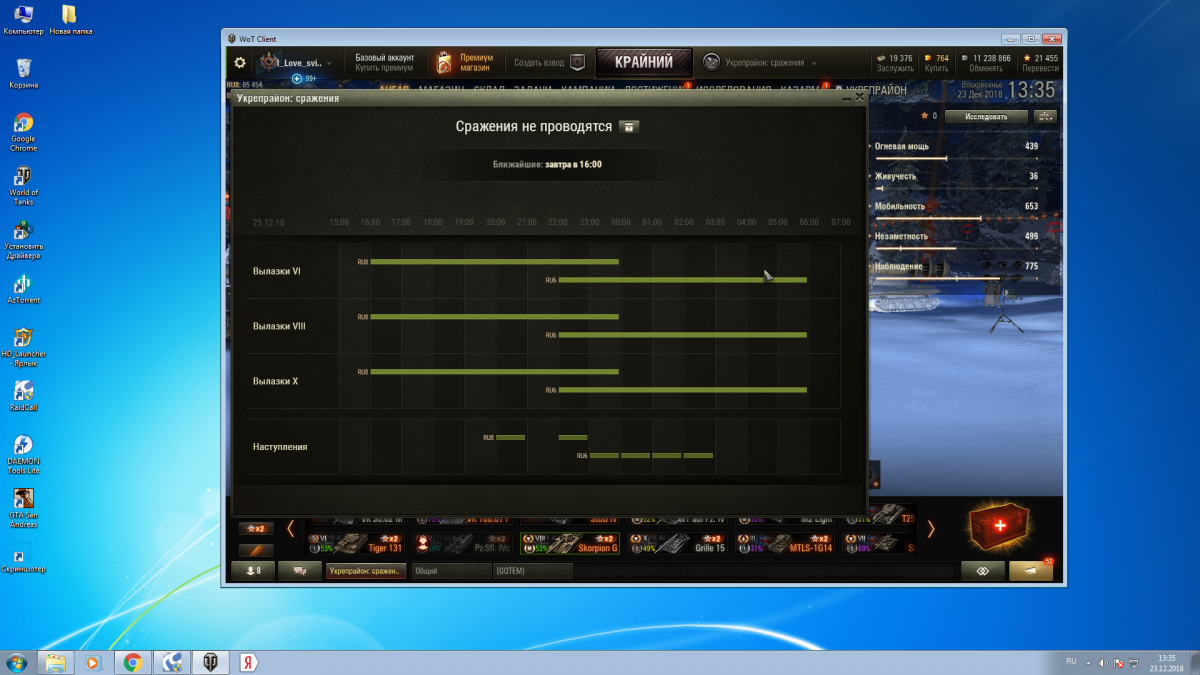The width and height of the screenshot is (1200, 675).
Task: Click World of Tanks taskbar icon
Action: coord(210,662)
